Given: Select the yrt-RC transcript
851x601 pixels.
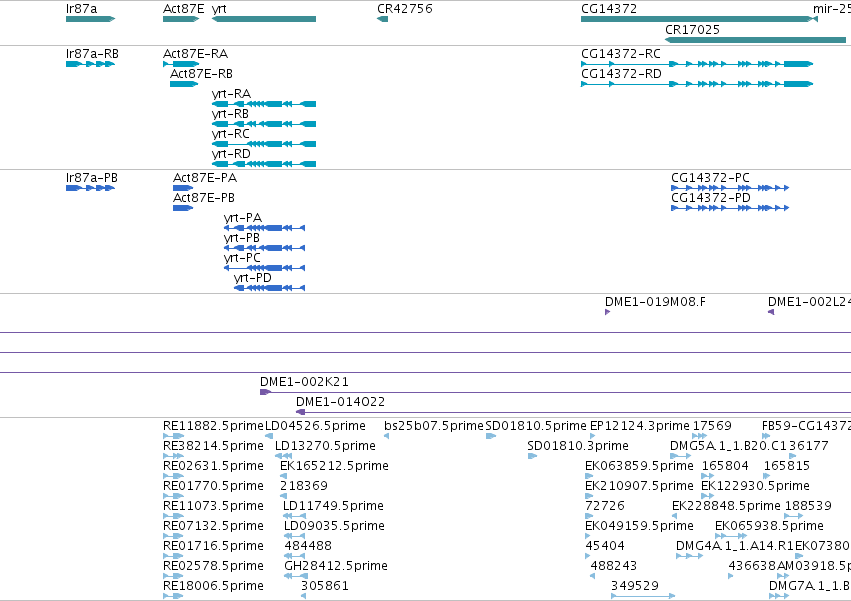Looking at the screenshot, I should click(x=264, y=144).
